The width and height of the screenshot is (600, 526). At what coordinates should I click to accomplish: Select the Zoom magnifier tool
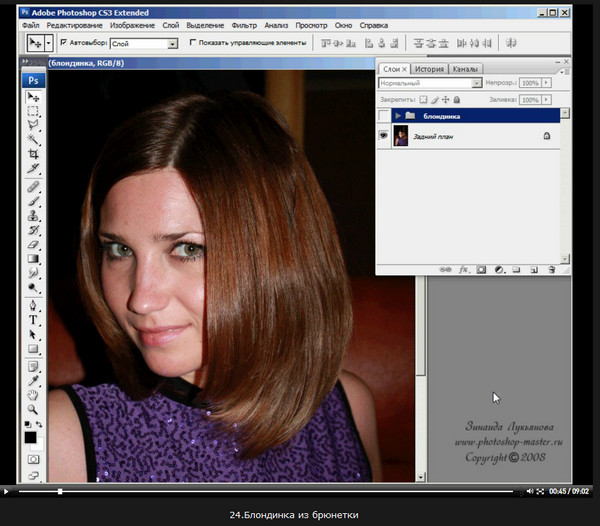(x=34, y=410)
